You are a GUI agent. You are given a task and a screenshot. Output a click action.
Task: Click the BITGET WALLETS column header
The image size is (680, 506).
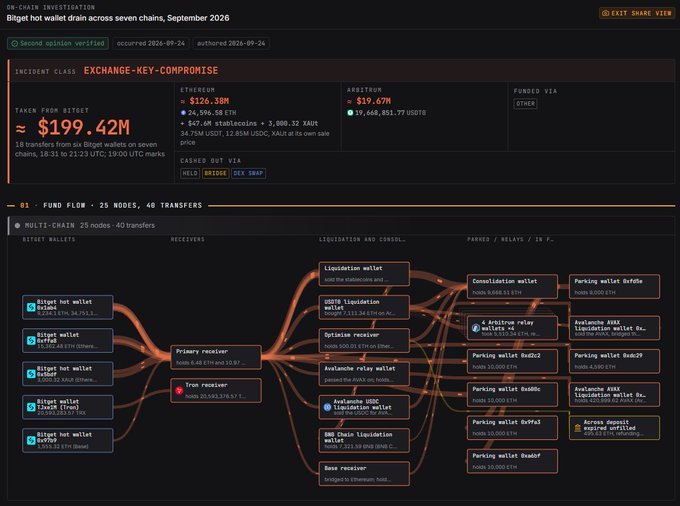coord(49,239)
